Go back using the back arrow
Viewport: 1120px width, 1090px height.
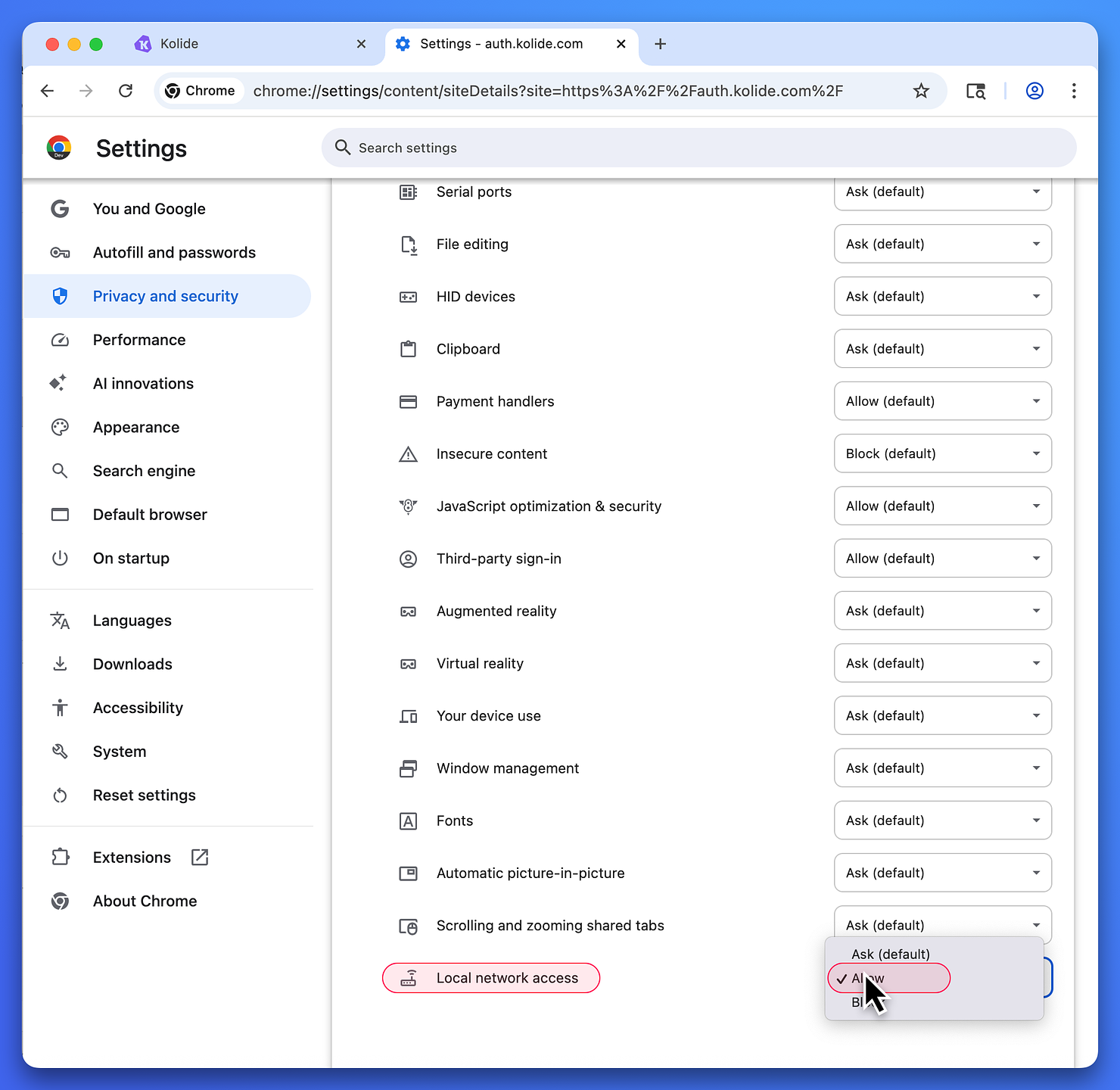(47, 91)
